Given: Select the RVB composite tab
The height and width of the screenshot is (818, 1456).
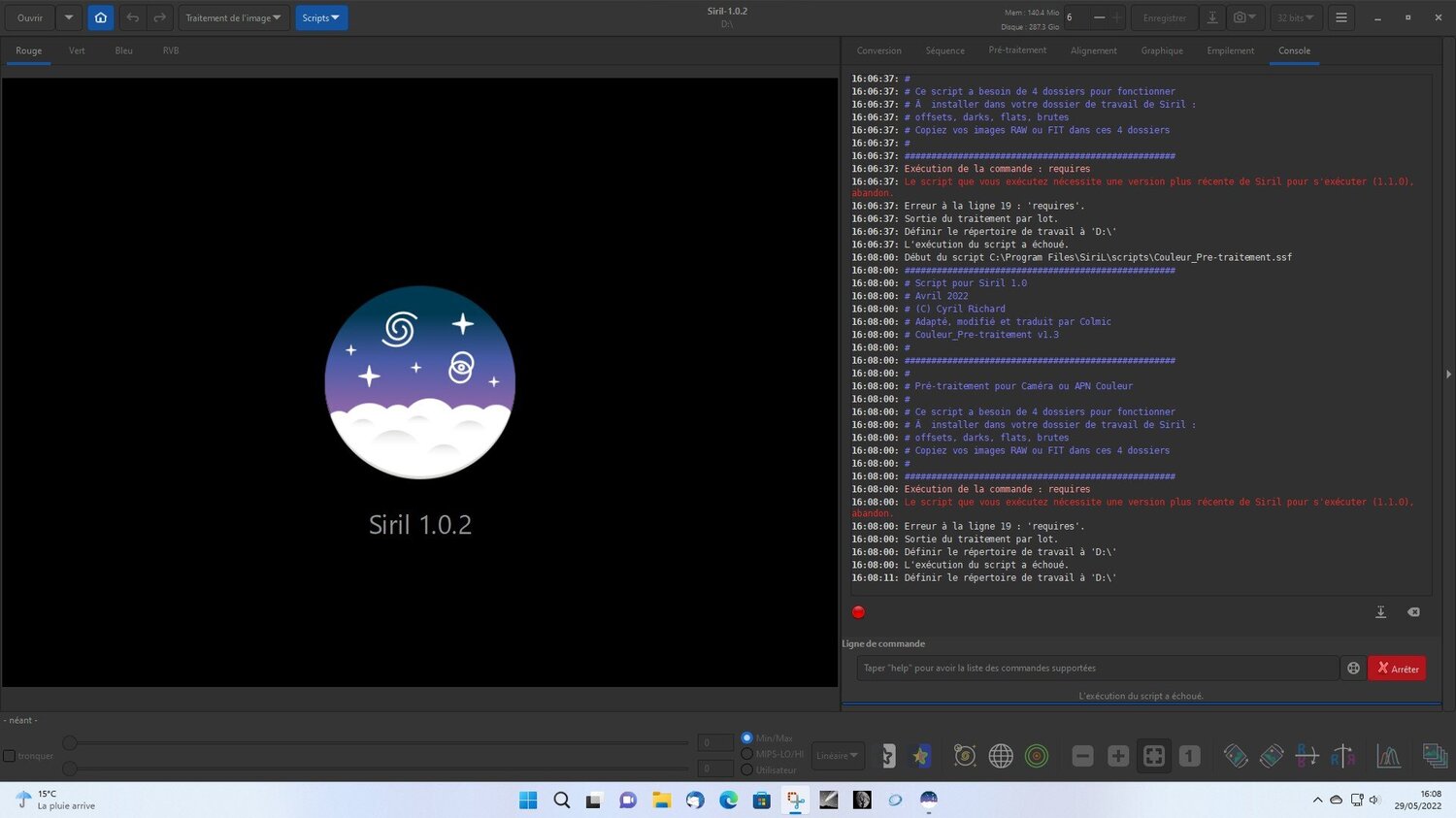Looking at the screenshot, I should [x=171, y=50].
